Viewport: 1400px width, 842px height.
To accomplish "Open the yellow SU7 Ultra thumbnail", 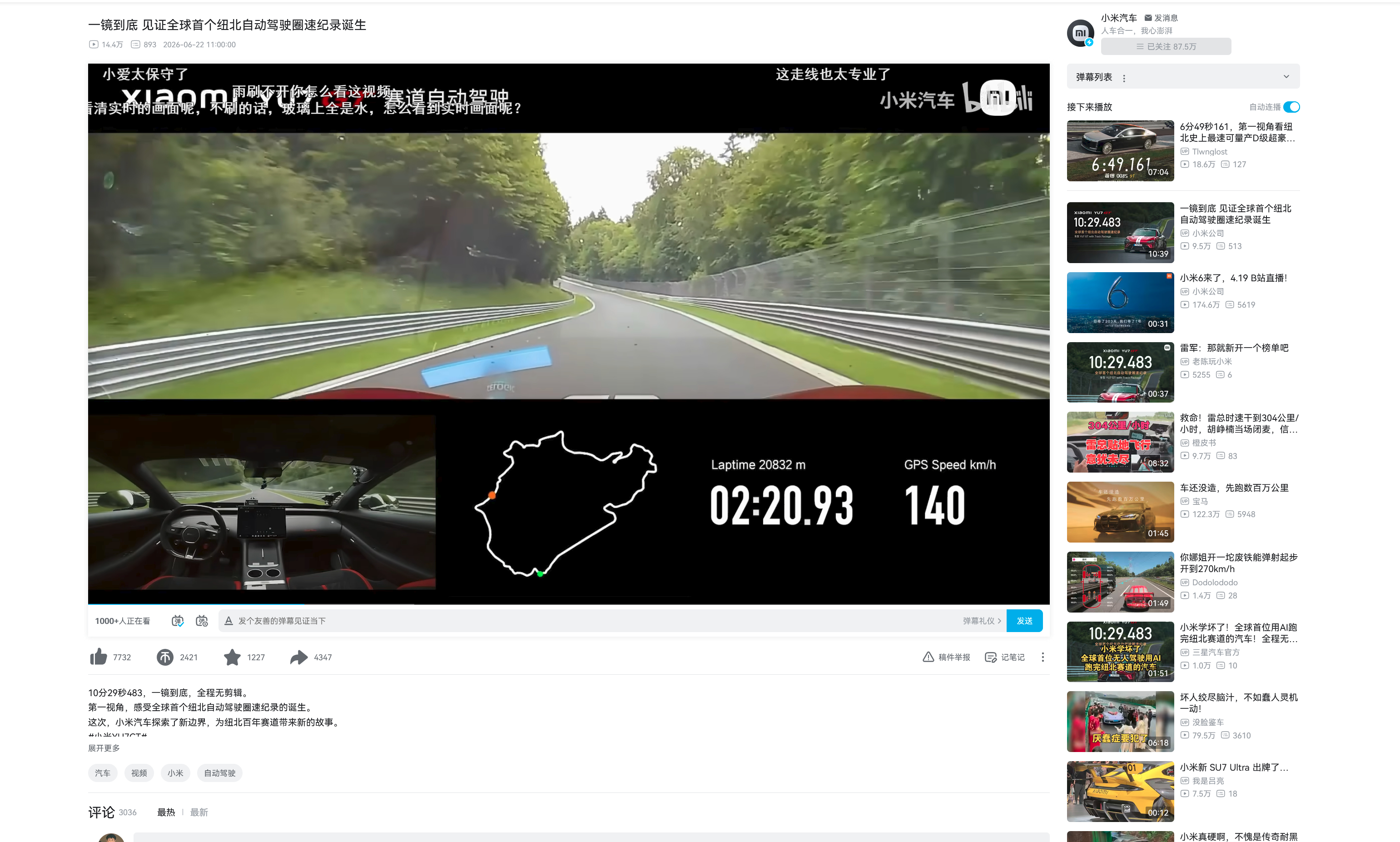I will (1120, 791).
